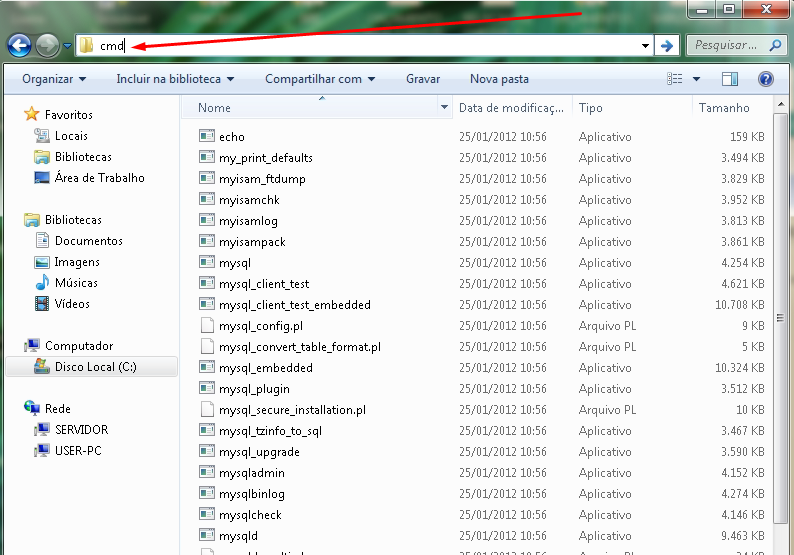Viewport: 794px width, 555px height.
Task: Sort by the Tamanho column header
Action: coord(732,107)
